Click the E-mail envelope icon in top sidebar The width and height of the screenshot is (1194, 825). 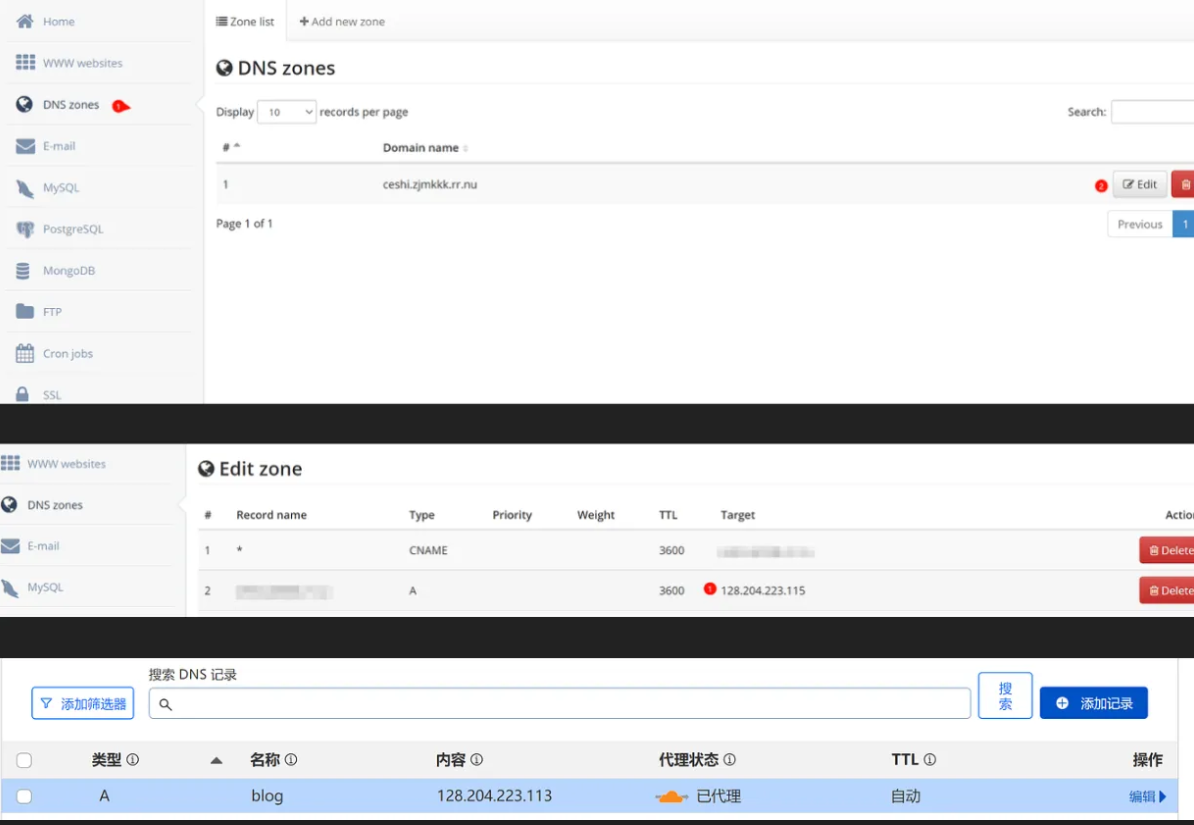(x=25, y=146)
